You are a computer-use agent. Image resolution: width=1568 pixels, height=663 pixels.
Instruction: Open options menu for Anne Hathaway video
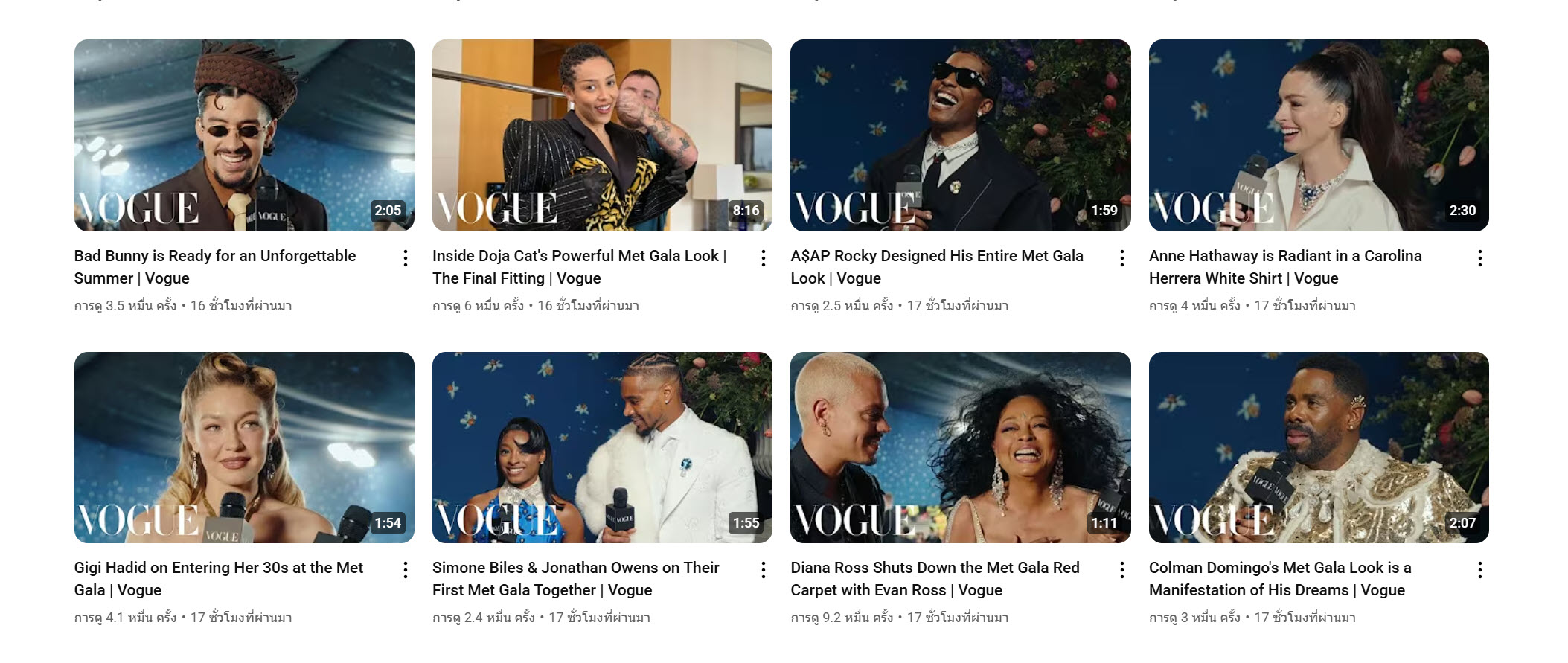click(x=1479, y=258)
